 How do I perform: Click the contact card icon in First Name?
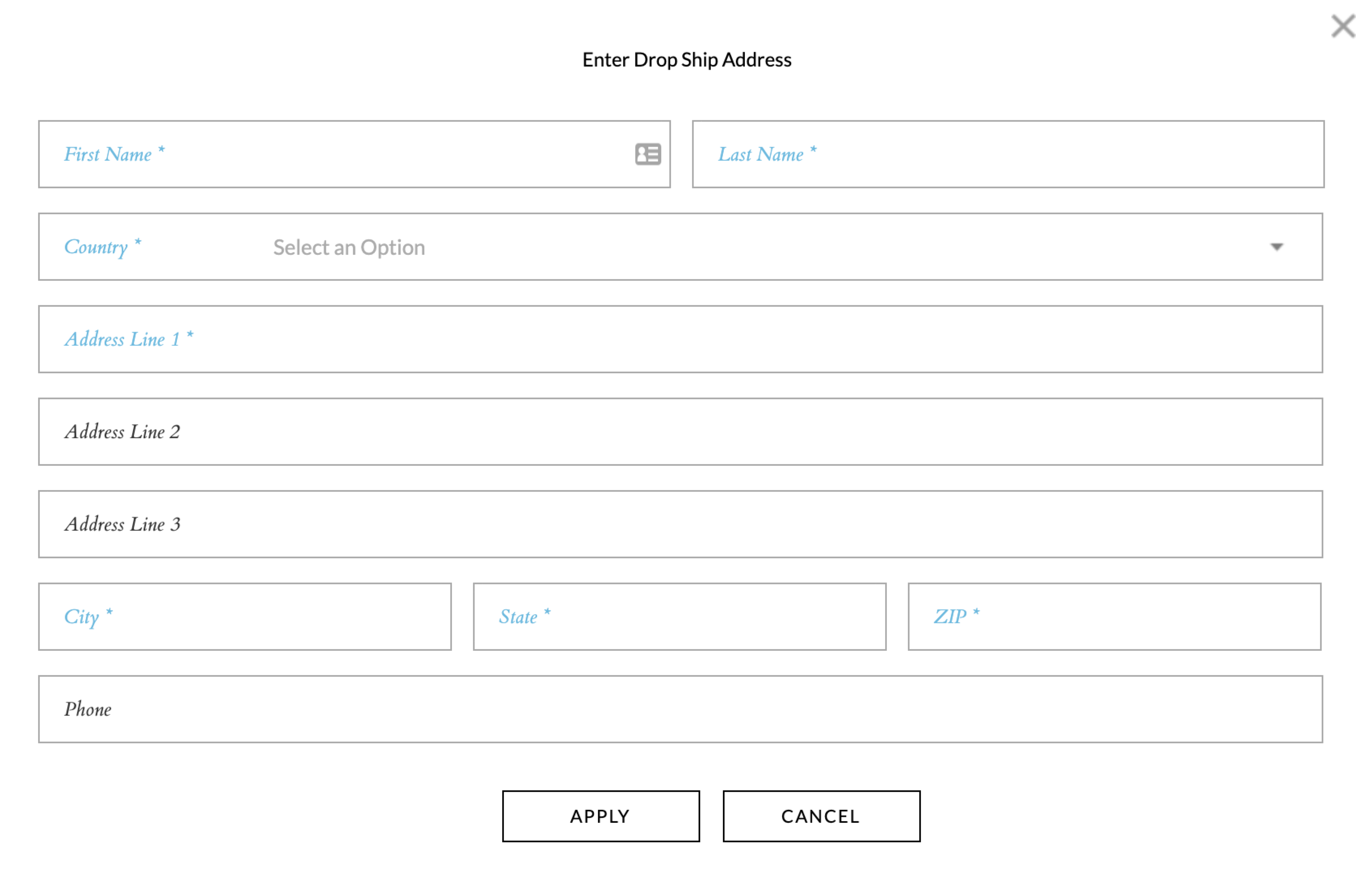click(649, 154)
